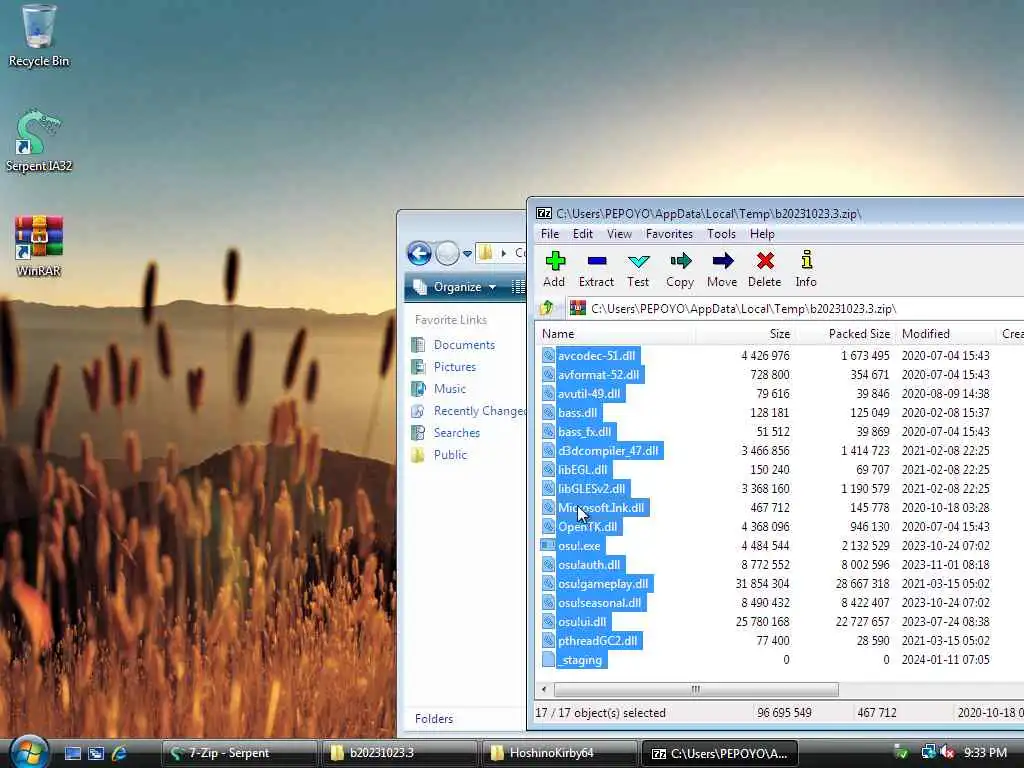Click the left arrow of horizontal scrollbar
Screen dimensions: 1024x768
(544, 689)
